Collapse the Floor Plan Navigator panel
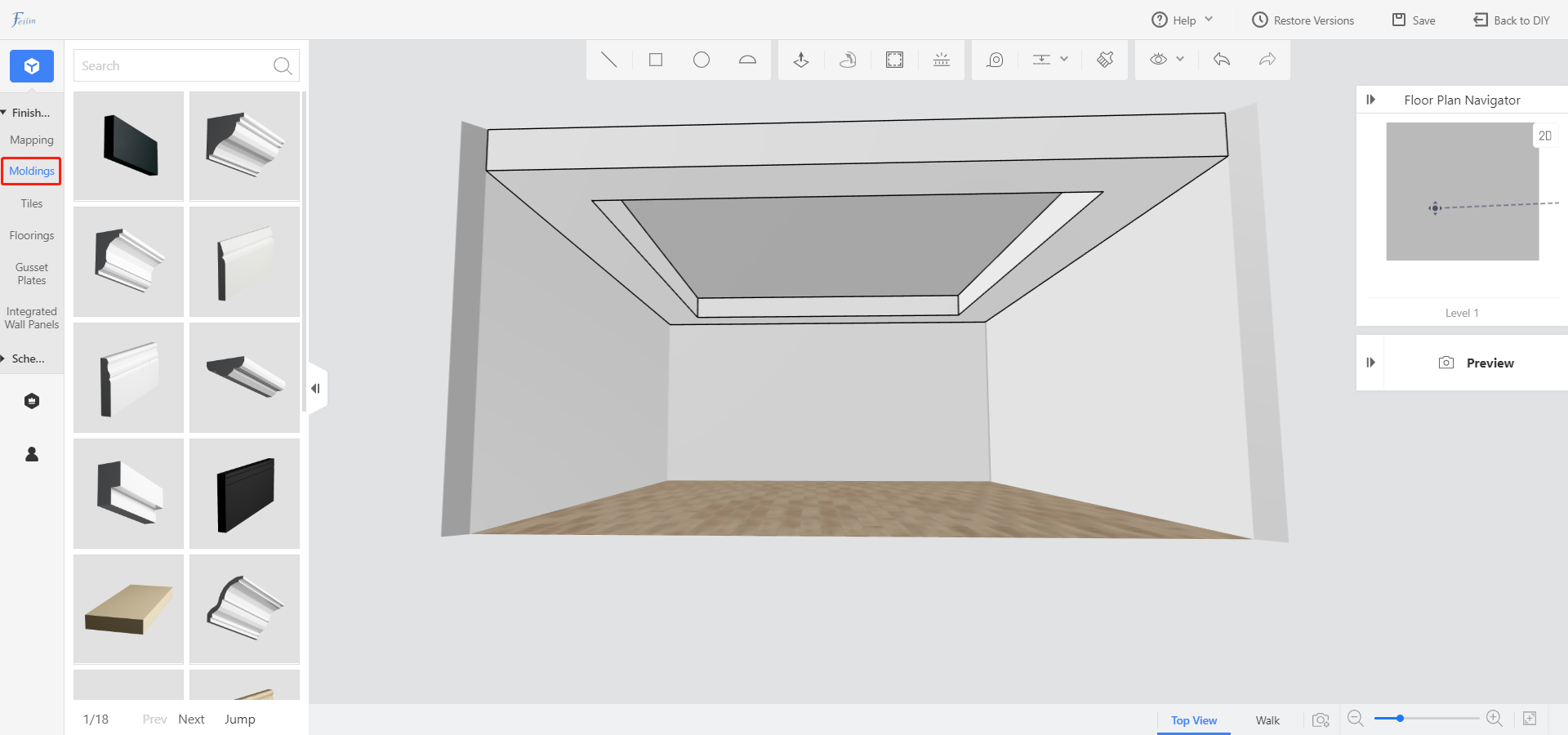The image size is (1568, 735). tap(1370, 100)
